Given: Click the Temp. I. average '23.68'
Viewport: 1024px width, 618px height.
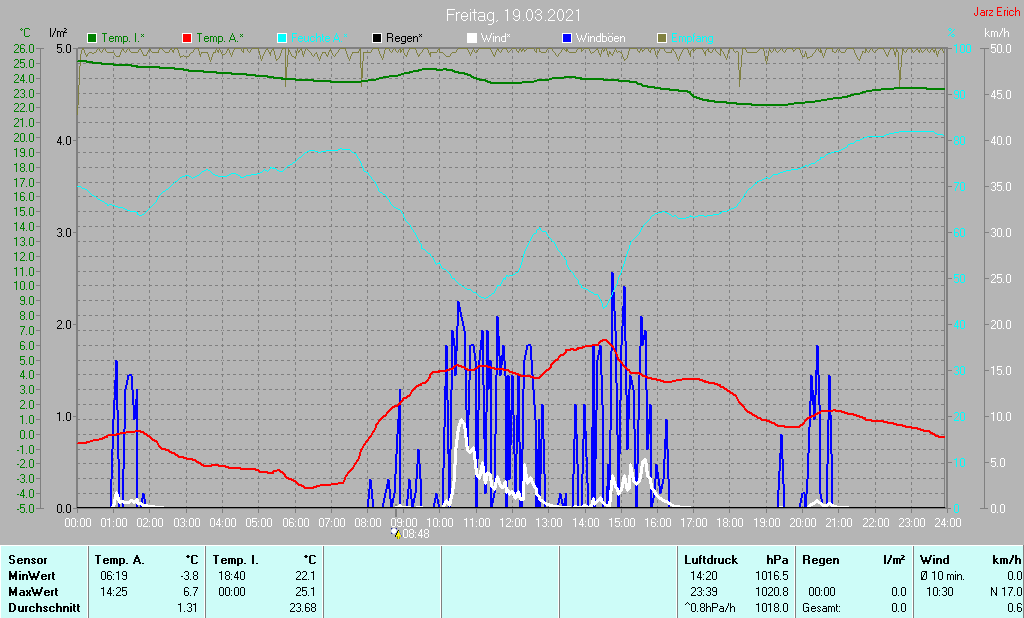Looking at the screenshot, I should [303, 608].
